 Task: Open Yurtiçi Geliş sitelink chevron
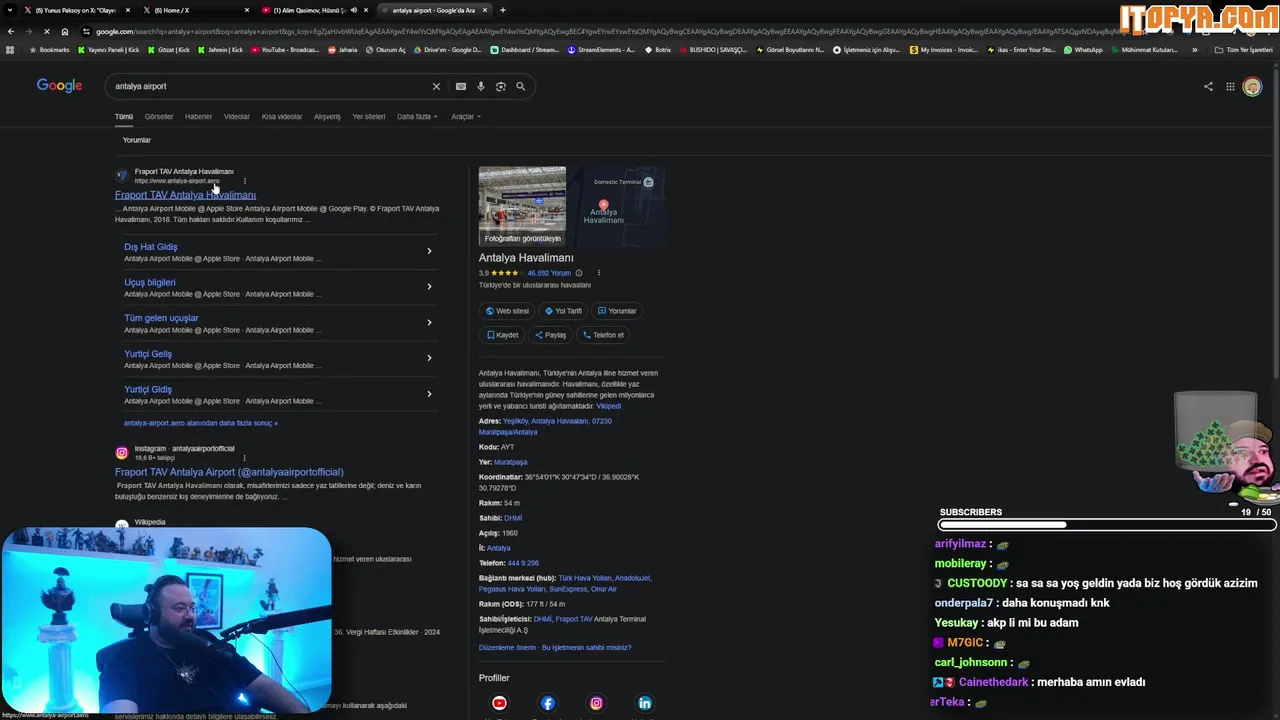coord(429,358)
